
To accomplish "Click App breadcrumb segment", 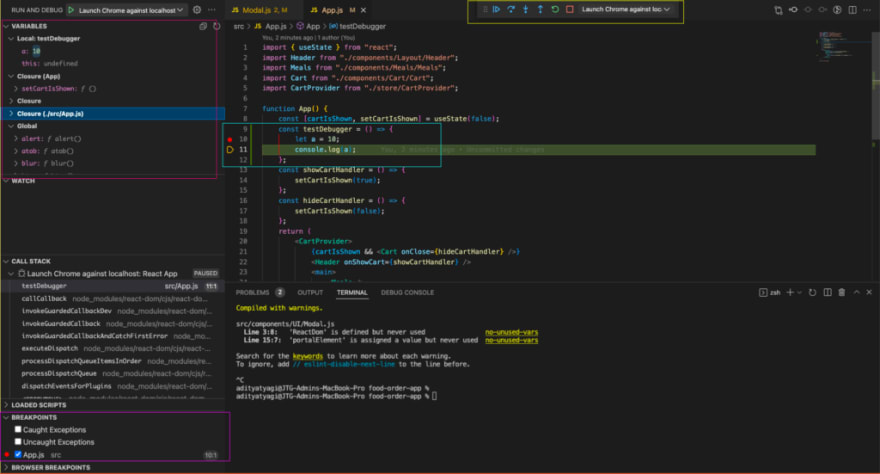I will pos(313,26).
